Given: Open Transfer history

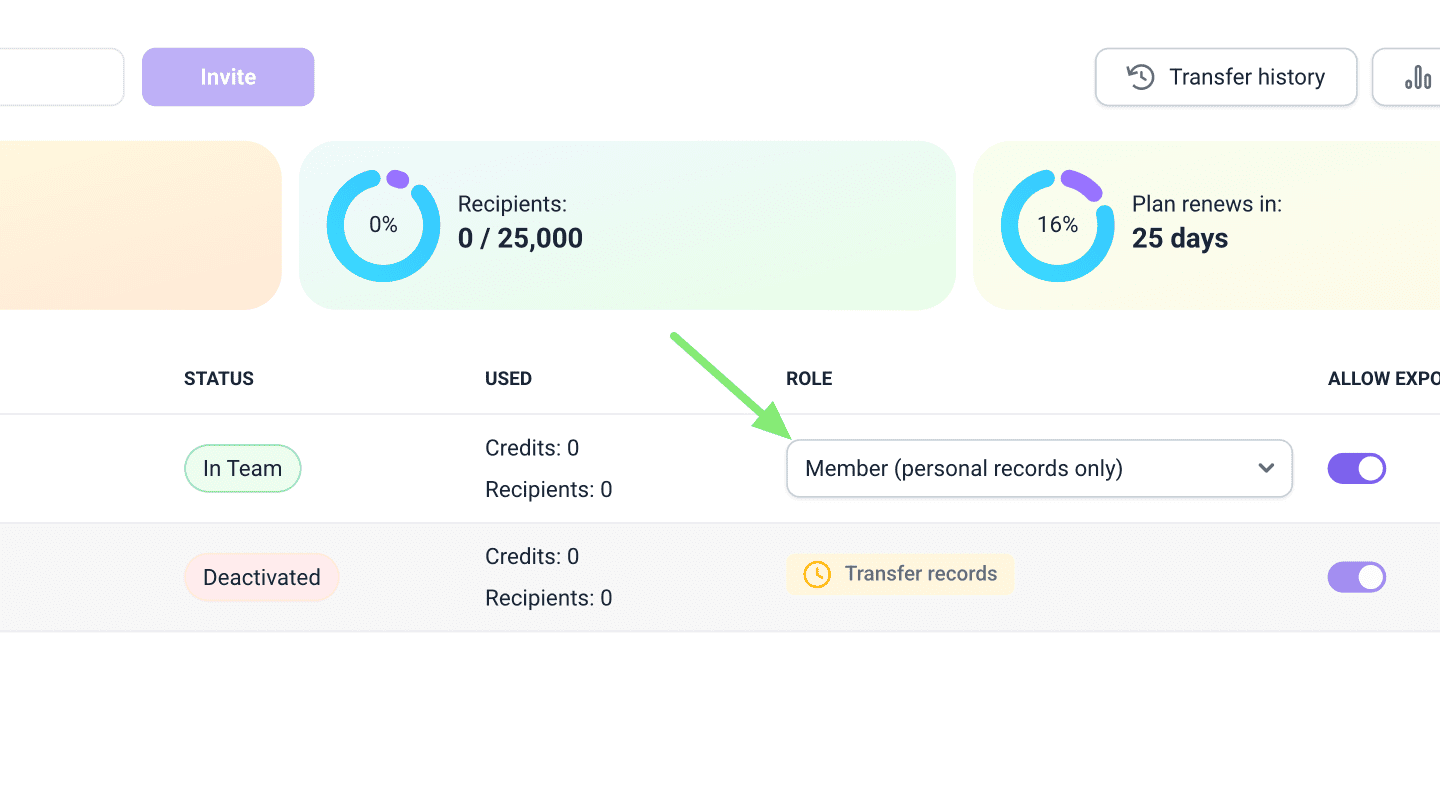Looking at the screenshot, I should tap(1226, 77).
